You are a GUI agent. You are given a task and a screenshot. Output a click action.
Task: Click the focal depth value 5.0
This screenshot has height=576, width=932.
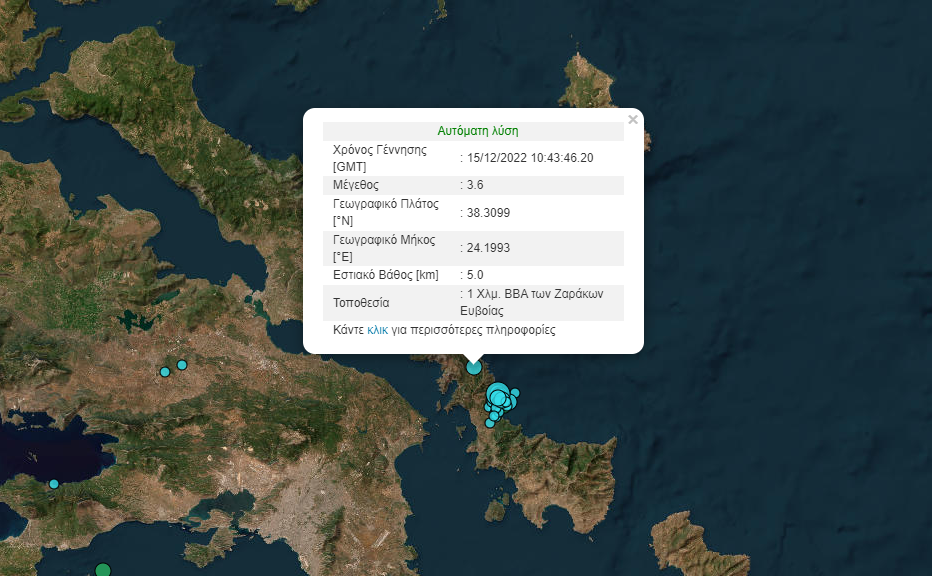[x=475, y=274]
